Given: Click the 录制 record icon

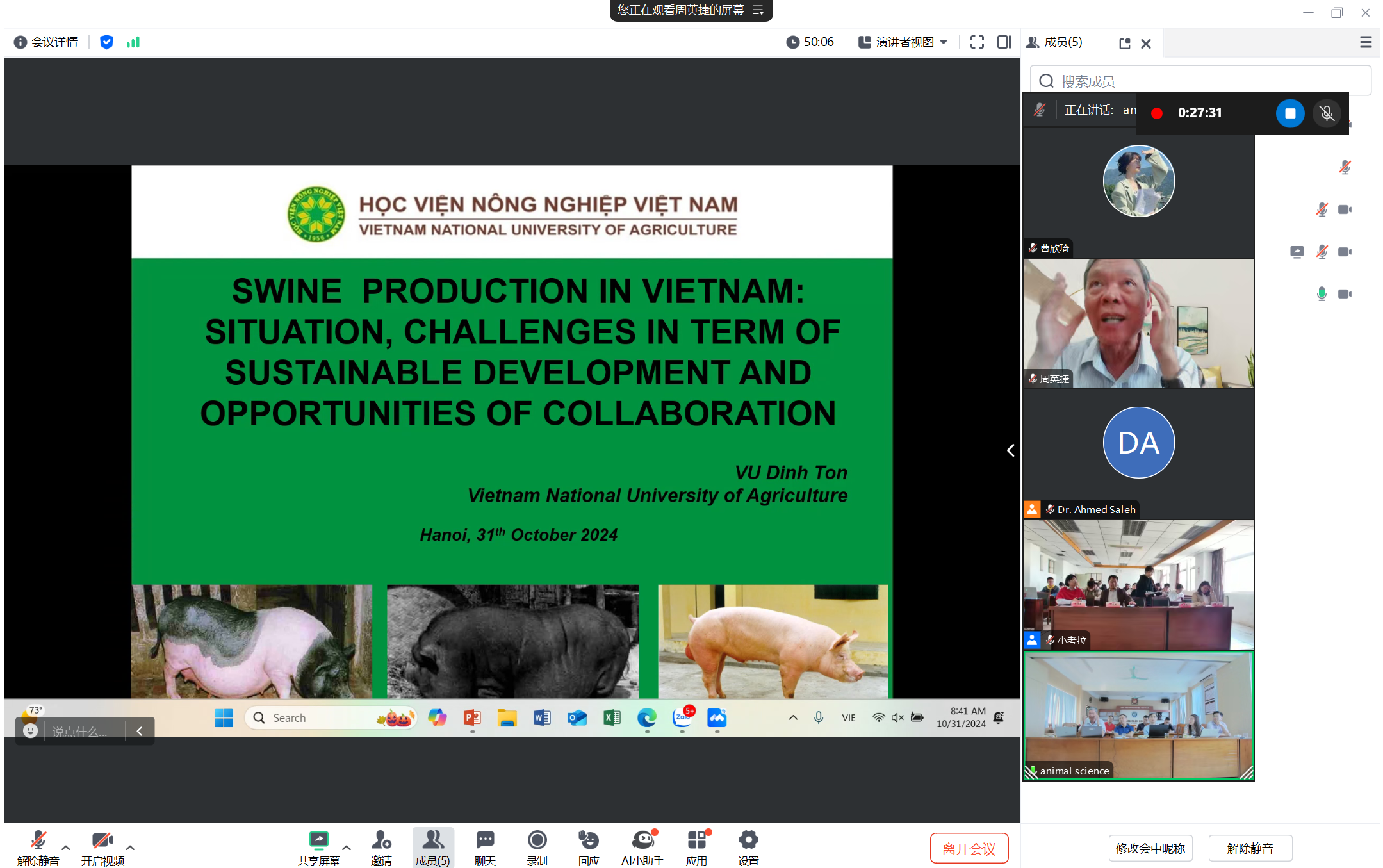Looking at the screenshot, I should (537, 840).
